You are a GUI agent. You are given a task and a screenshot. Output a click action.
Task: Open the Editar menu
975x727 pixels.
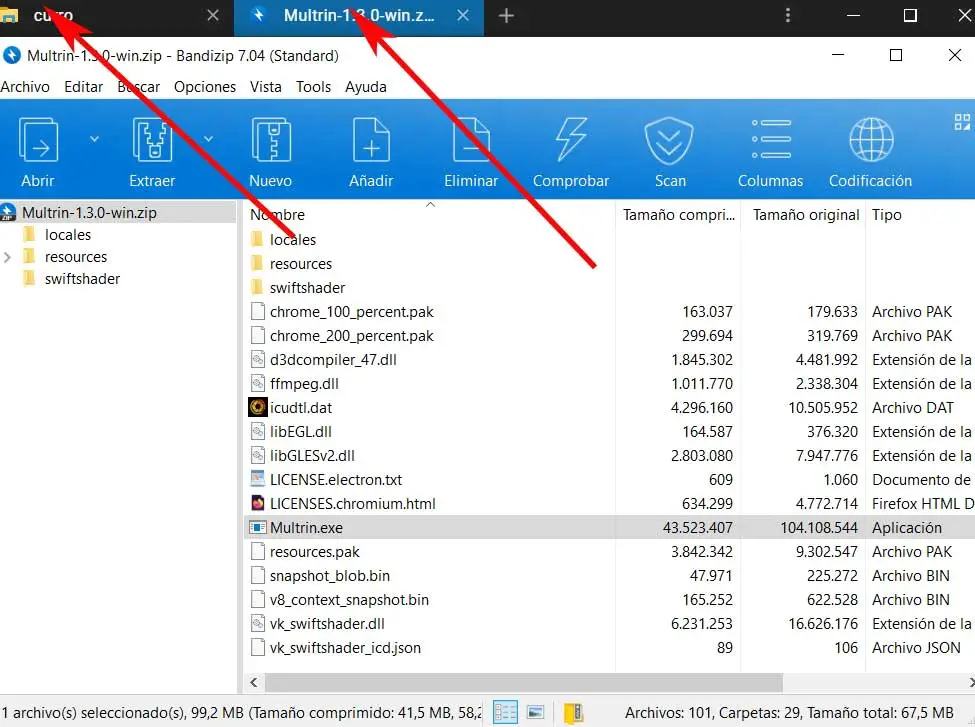click(83, 86)
